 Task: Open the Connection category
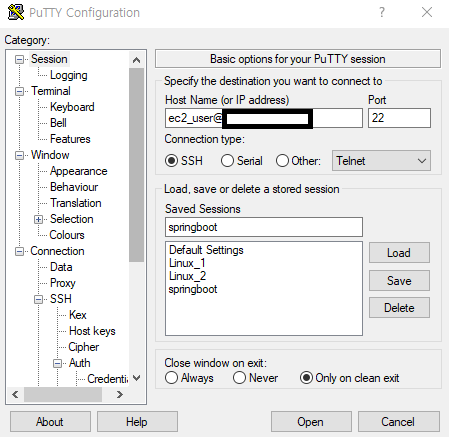57,251
